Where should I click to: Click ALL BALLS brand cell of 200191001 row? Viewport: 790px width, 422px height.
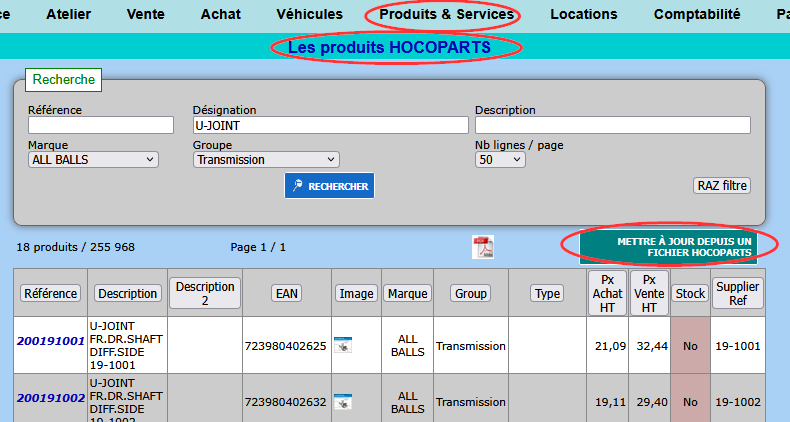[408, 345]
